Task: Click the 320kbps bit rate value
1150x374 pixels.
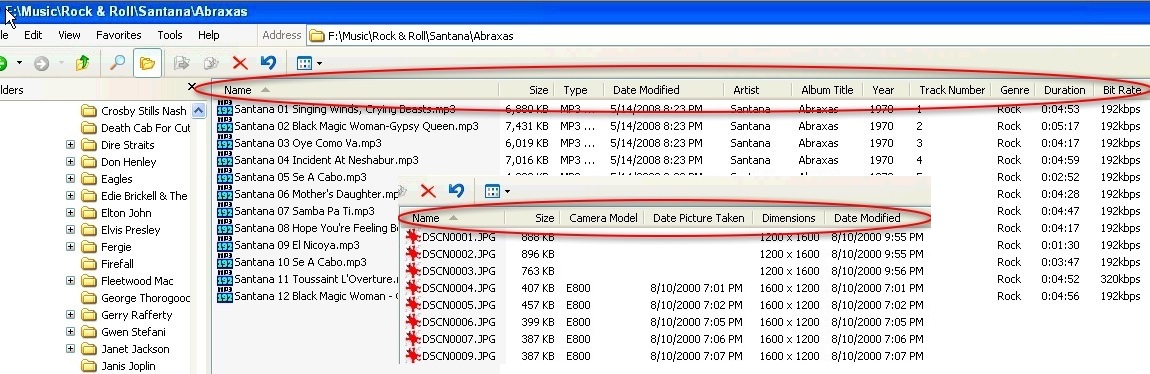Action: [1120, 279]
